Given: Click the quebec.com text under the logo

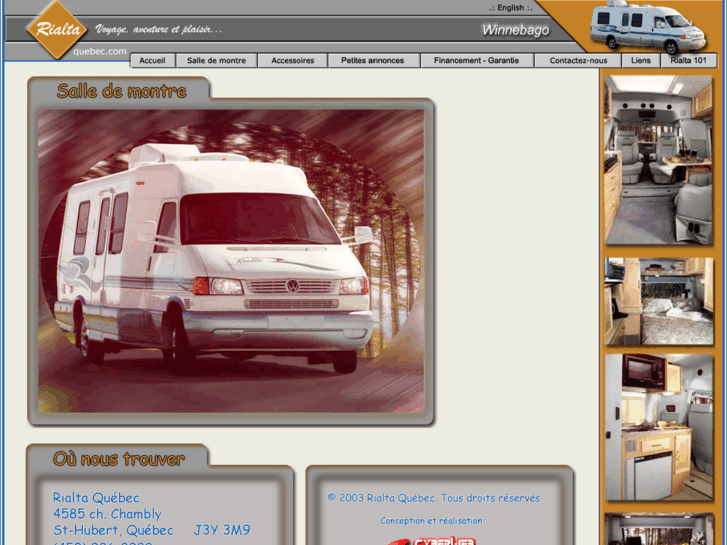Looking at the screenshot, I should pos(100,51).
